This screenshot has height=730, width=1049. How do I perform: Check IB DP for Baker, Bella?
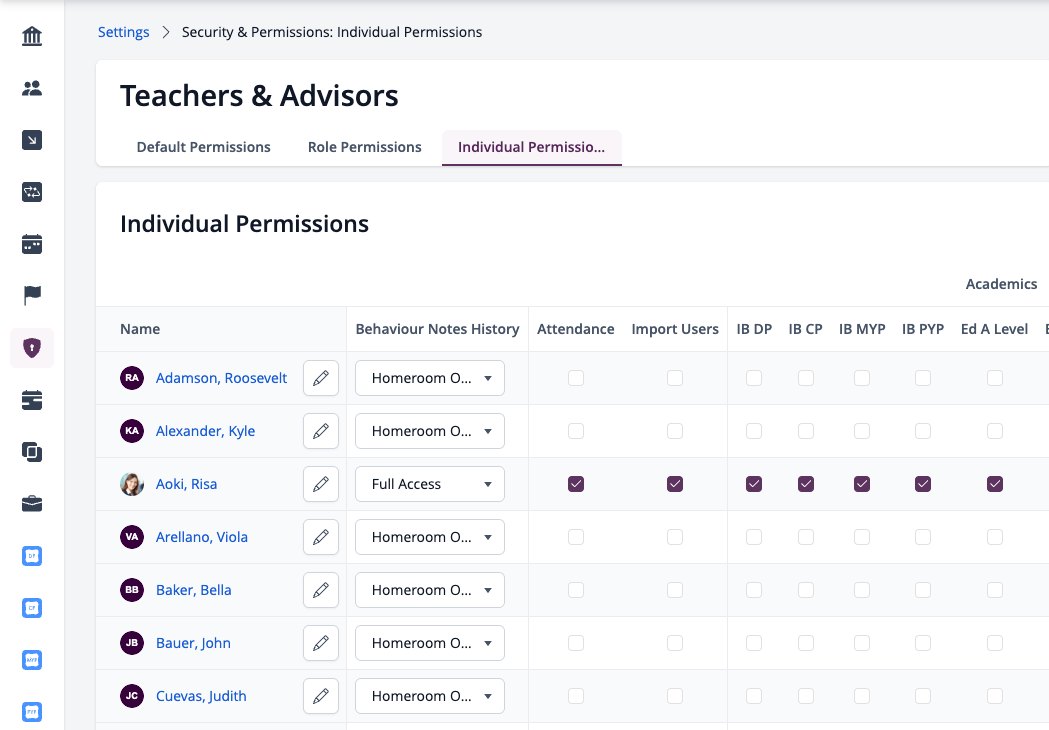tap(754, 589)
